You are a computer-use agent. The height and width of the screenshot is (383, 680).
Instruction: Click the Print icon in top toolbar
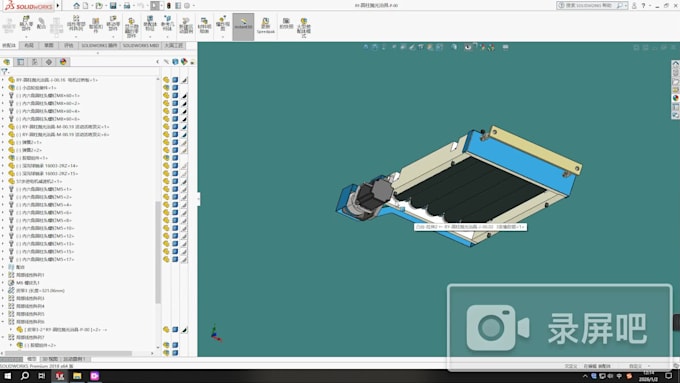[x=127, y=6]
